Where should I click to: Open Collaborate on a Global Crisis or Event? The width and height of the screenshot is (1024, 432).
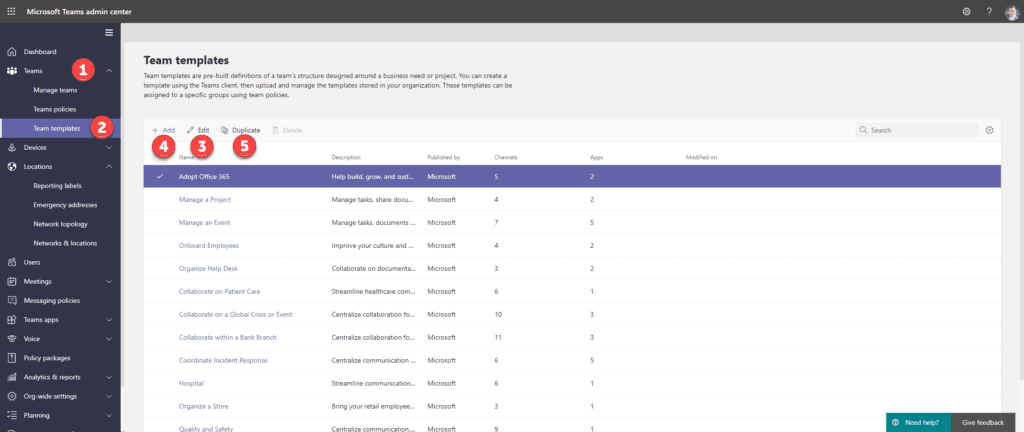click(x=236, y=315)
